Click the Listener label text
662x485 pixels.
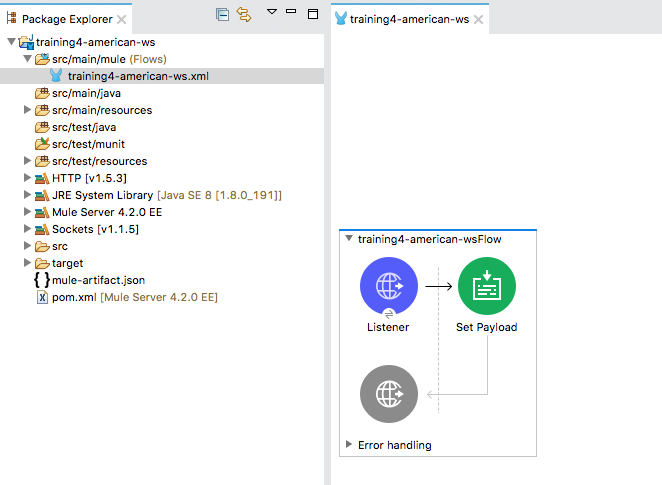tap(388, 327)
